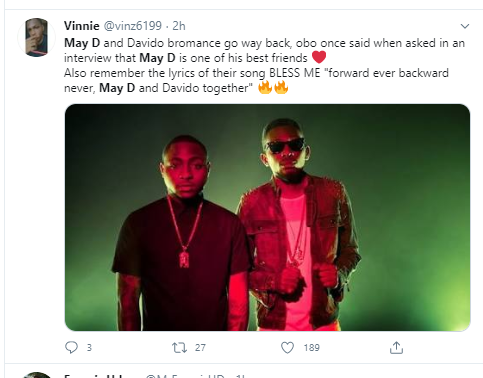The height and width of the screenshot is (378, 483).
Task: Open the share icon under the tweet
Action: [396, 348]
